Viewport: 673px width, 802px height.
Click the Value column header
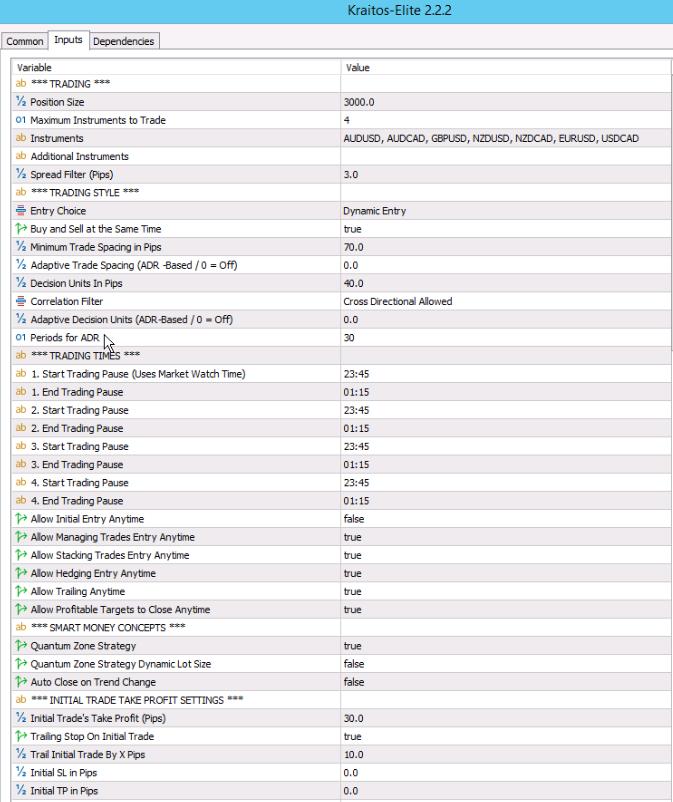[505, 68]
